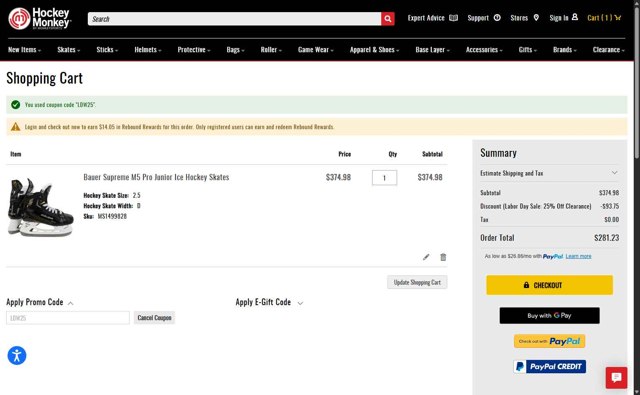
Task: Open the Hockey Monkey home logo
Action: coord(40,18)
